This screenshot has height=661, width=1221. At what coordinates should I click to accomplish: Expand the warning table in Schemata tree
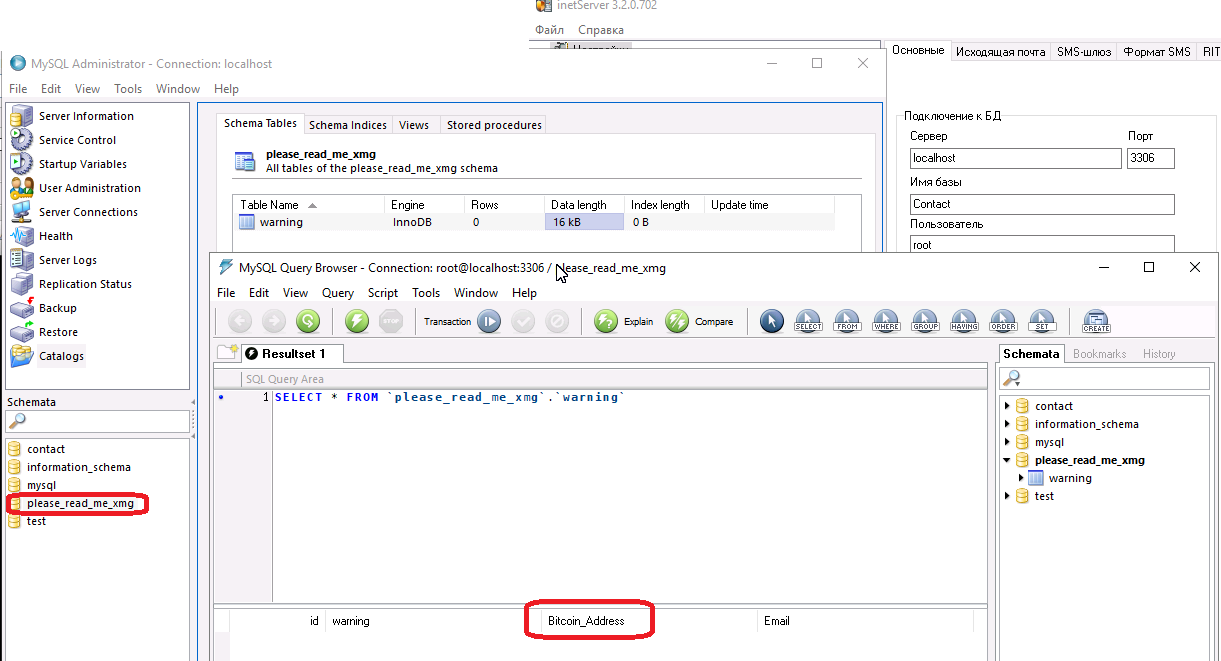tap(1021, 478)
